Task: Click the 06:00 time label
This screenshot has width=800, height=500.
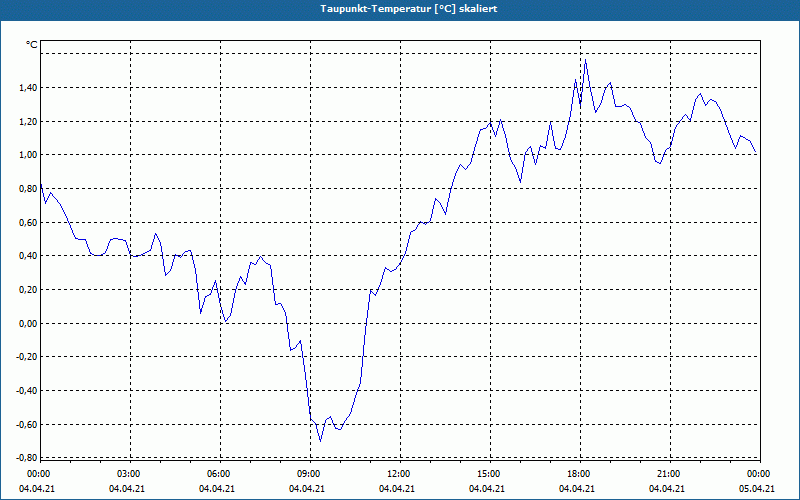Action: tap(220, 474)
